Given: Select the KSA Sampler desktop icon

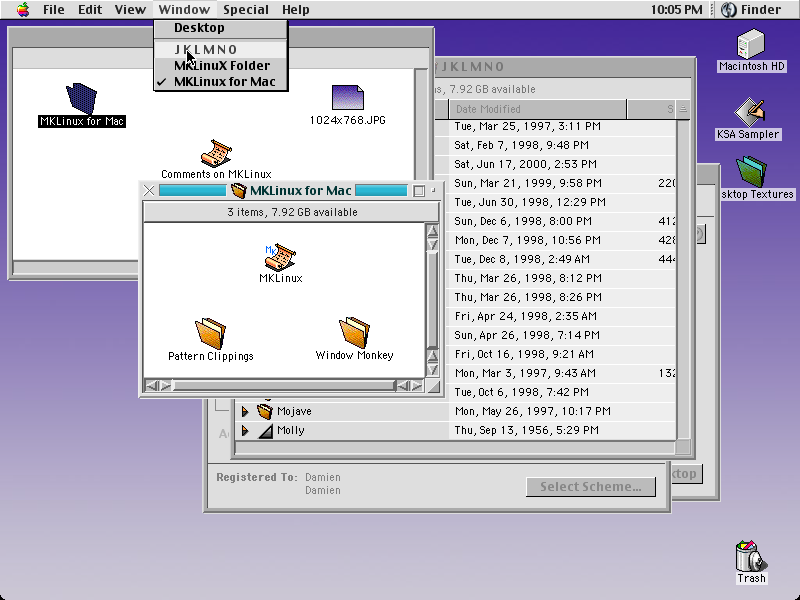Looking at the screenshot, I should [x=749, y=112].
